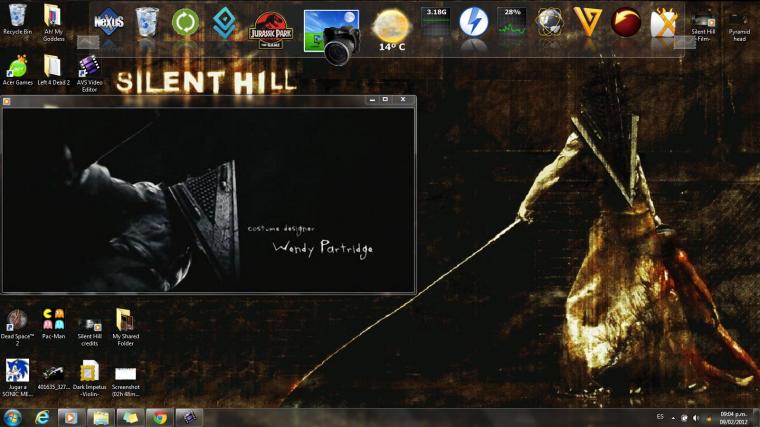Click the video playback area showing credits
This screenshot has height=427, width=760.
tap(209, 200)
